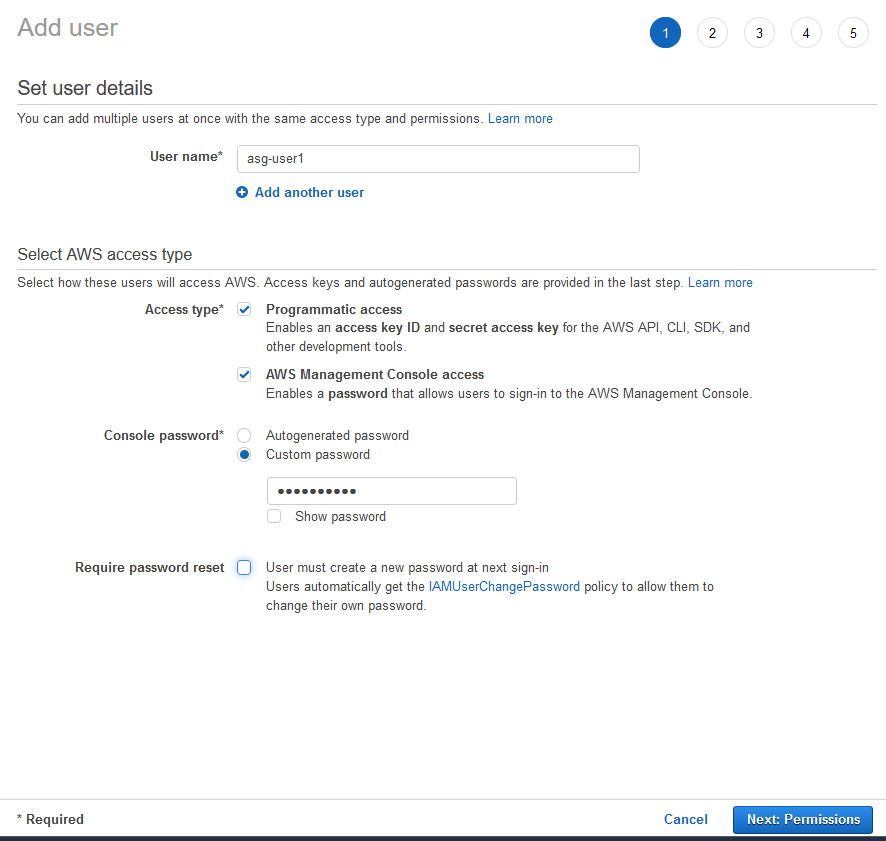Choose the Autogenerated password option
The image size is (886, 841).
click(x=244, y=436)
